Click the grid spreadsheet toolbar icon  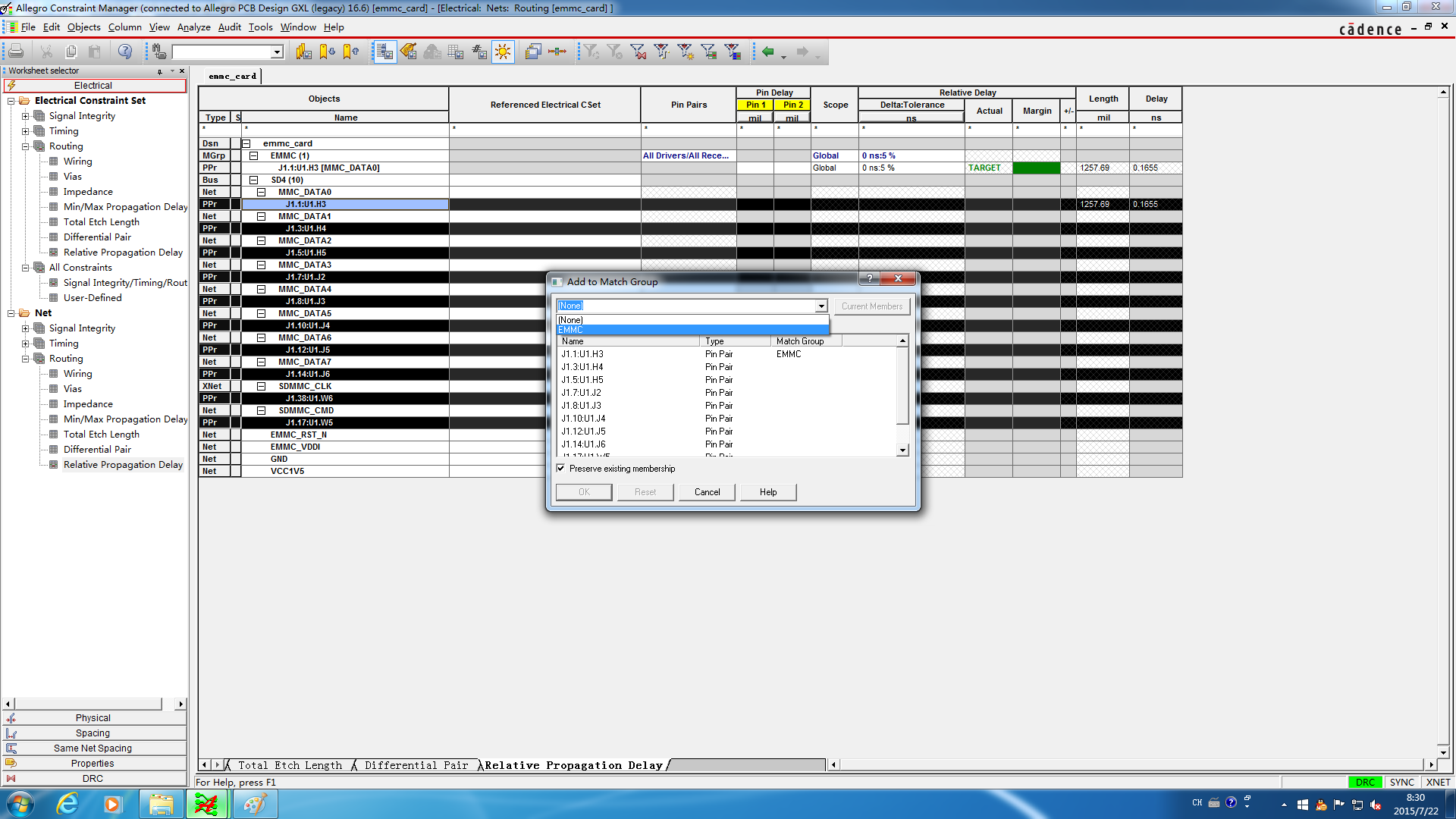tap(456, 52)
